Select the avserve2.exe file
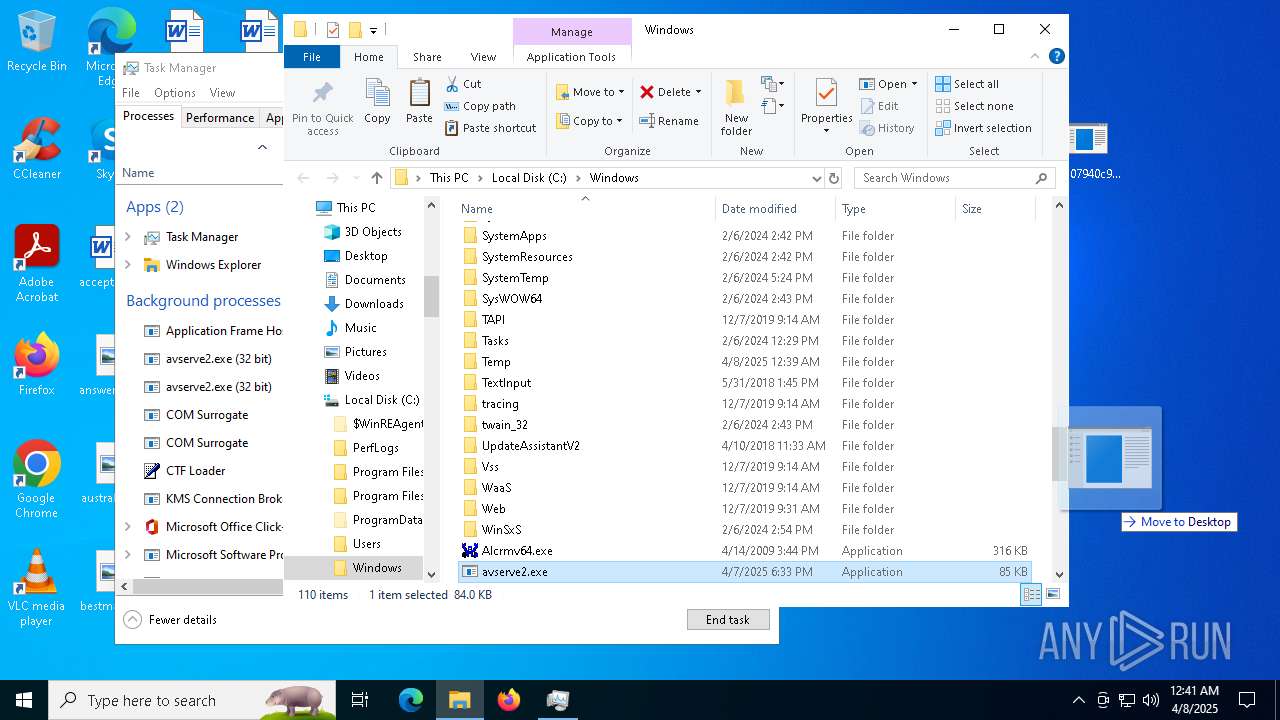The image size is (1280, 720). point(745,572)
